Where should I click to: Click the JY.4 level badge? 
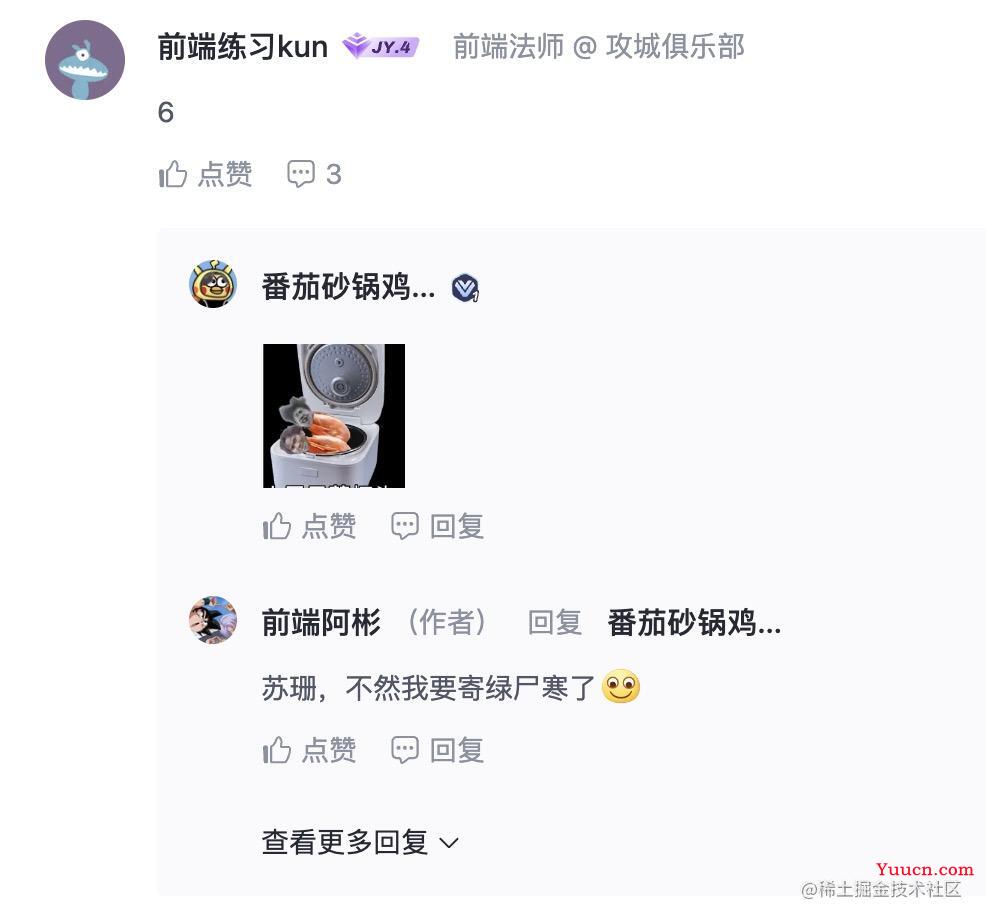380,47
